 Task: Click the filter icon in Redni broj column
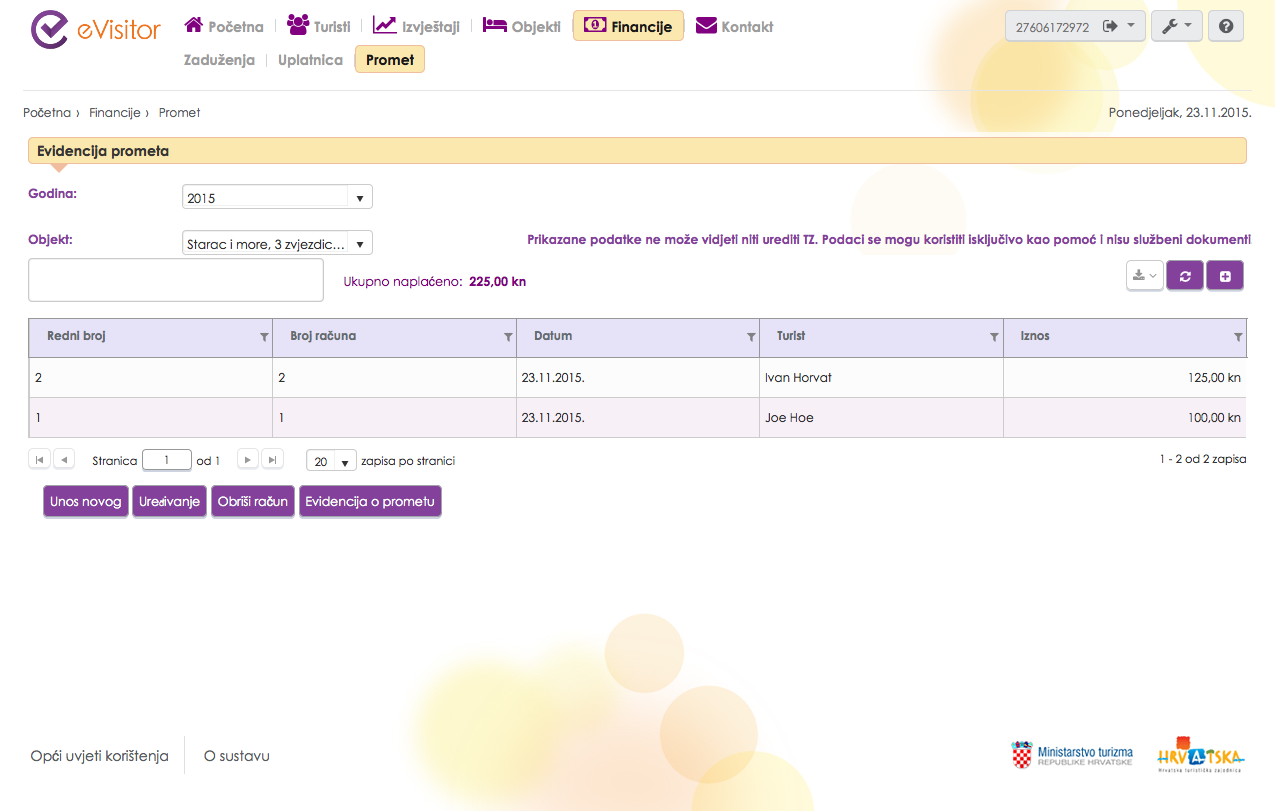coord(264,338)
